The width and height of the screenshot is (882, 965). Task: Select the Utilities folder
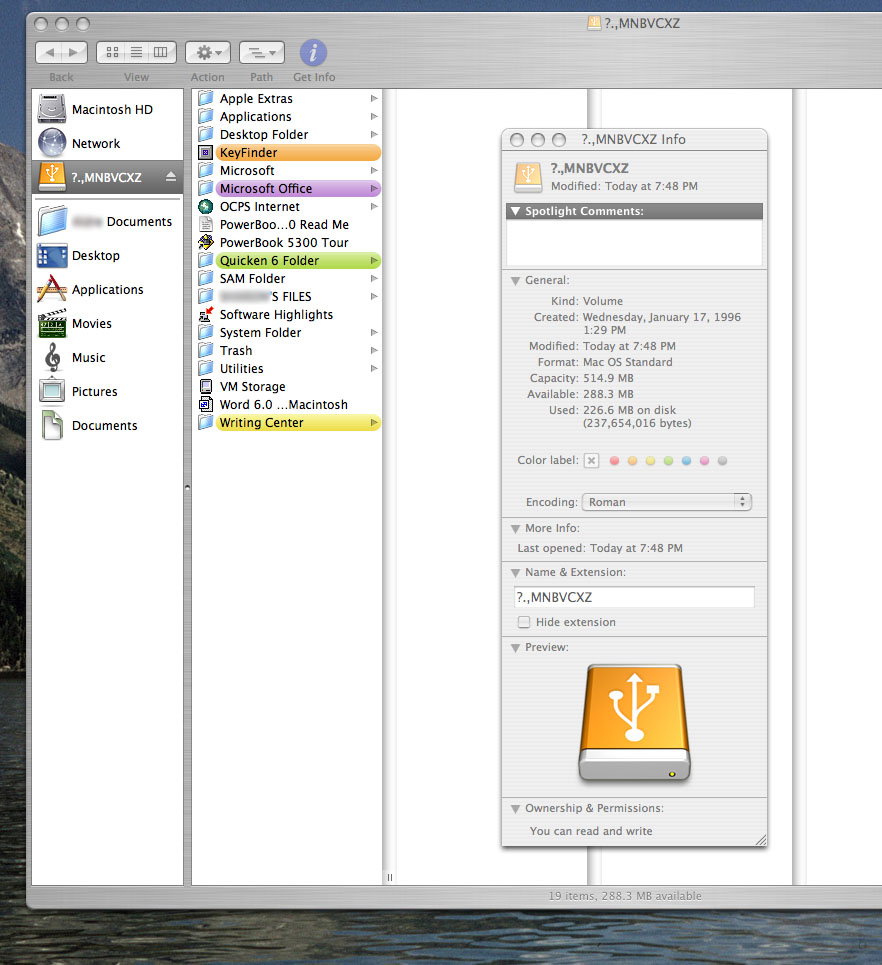pos(289,369)
